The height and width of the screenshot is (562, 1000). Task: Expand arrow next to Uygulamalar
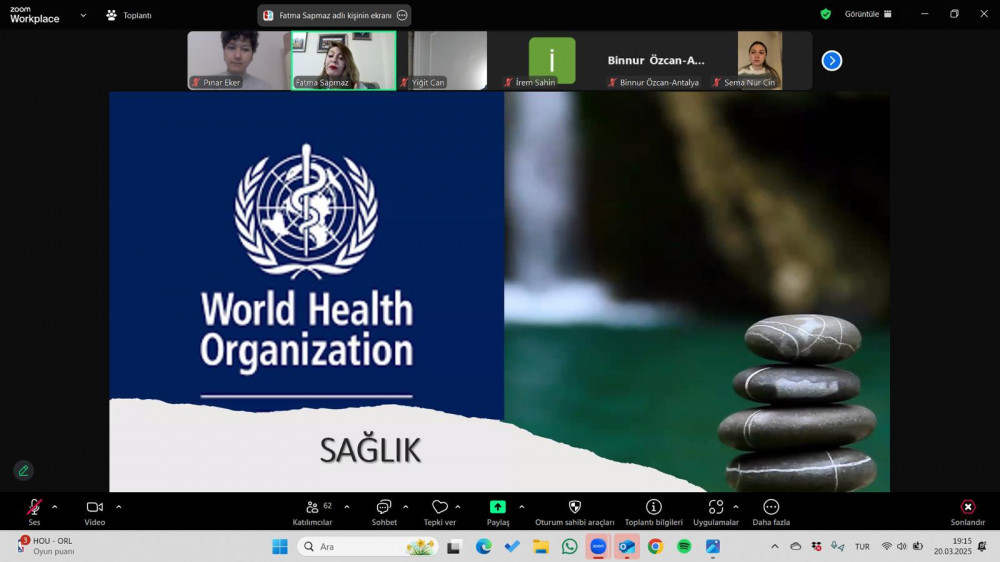point(736,507)
